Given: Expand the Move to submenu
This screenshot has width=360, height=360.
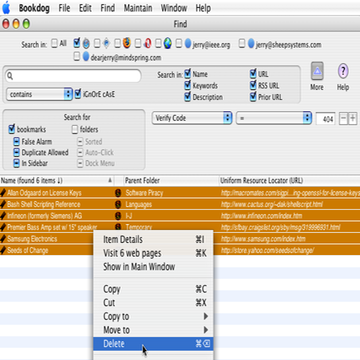Looking at the screenshot, I should tap(153, 330).
